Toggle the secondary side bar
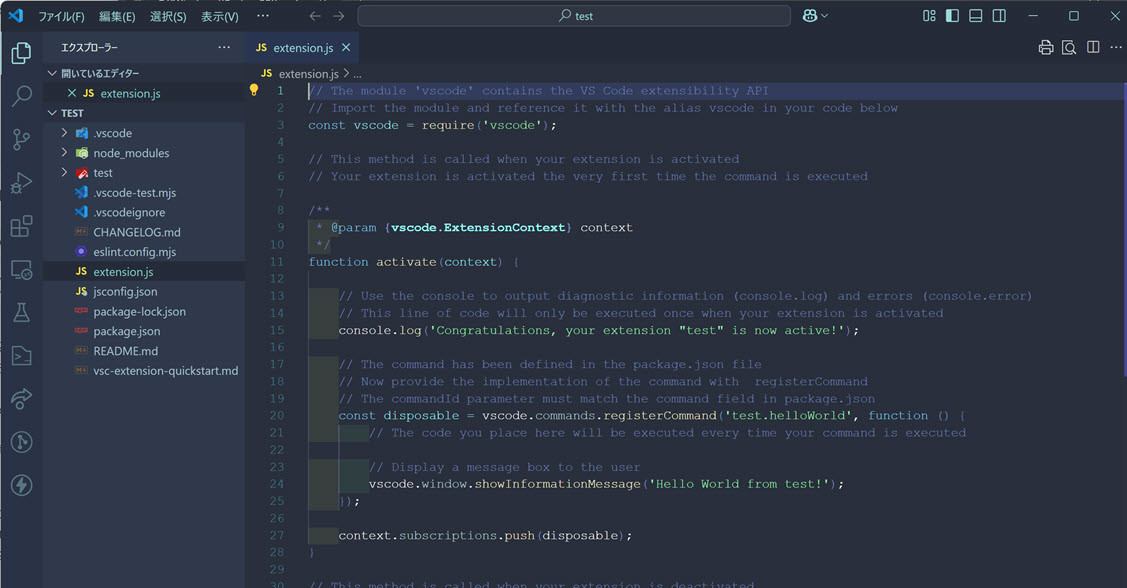The height and width of the screenshot is (588, 1127). pos(997,15)
